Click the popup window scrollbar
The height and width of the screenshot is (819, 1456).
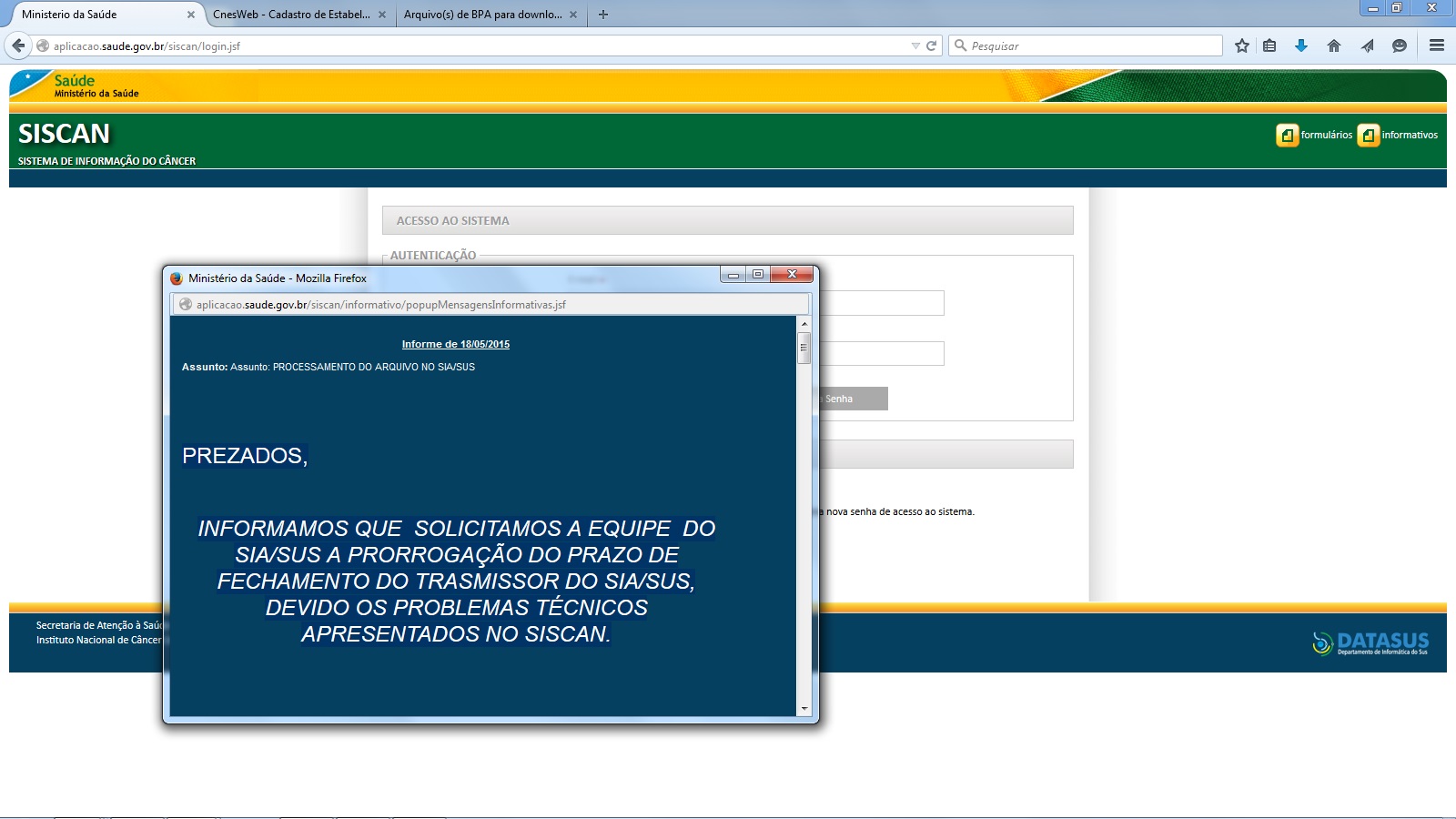pos(804,346)
